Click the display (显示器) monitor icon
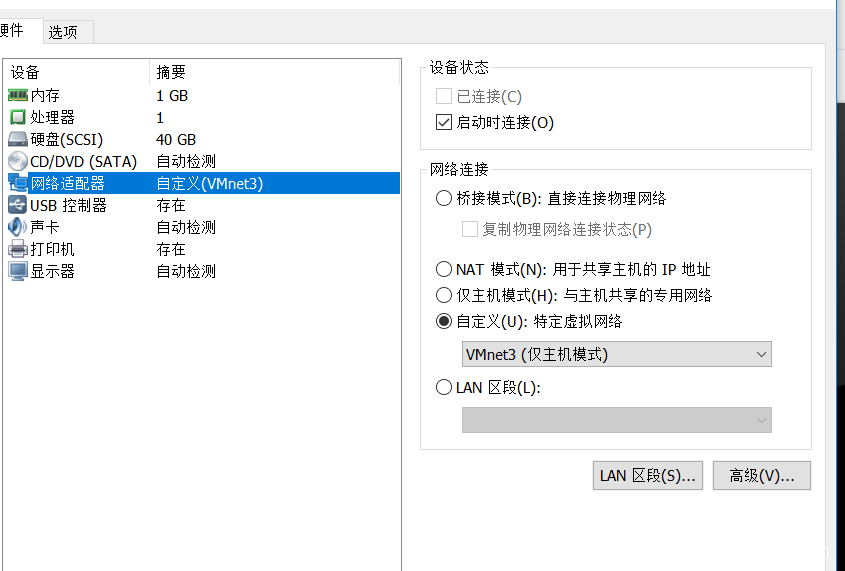 (17, 272)
